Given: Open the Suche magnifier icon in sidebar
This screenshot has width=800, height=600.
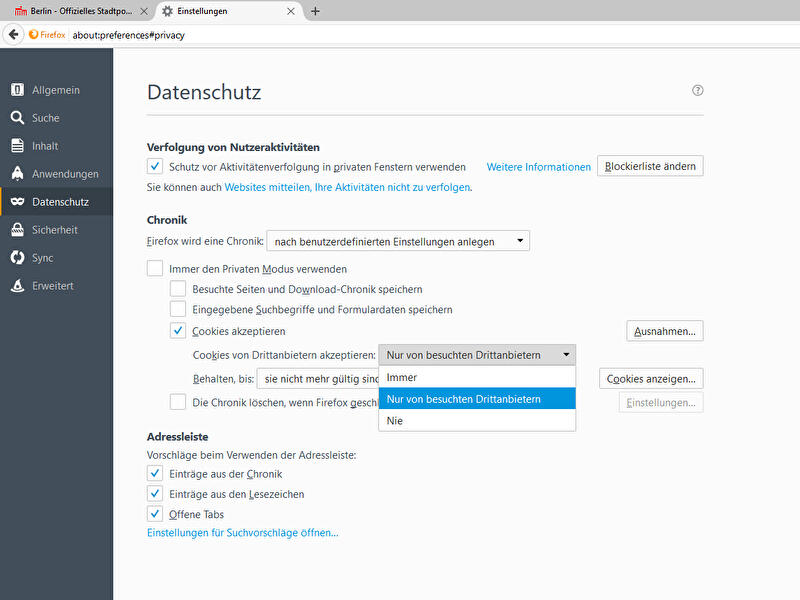Looking at the screenshot, I should click(17, 118).
